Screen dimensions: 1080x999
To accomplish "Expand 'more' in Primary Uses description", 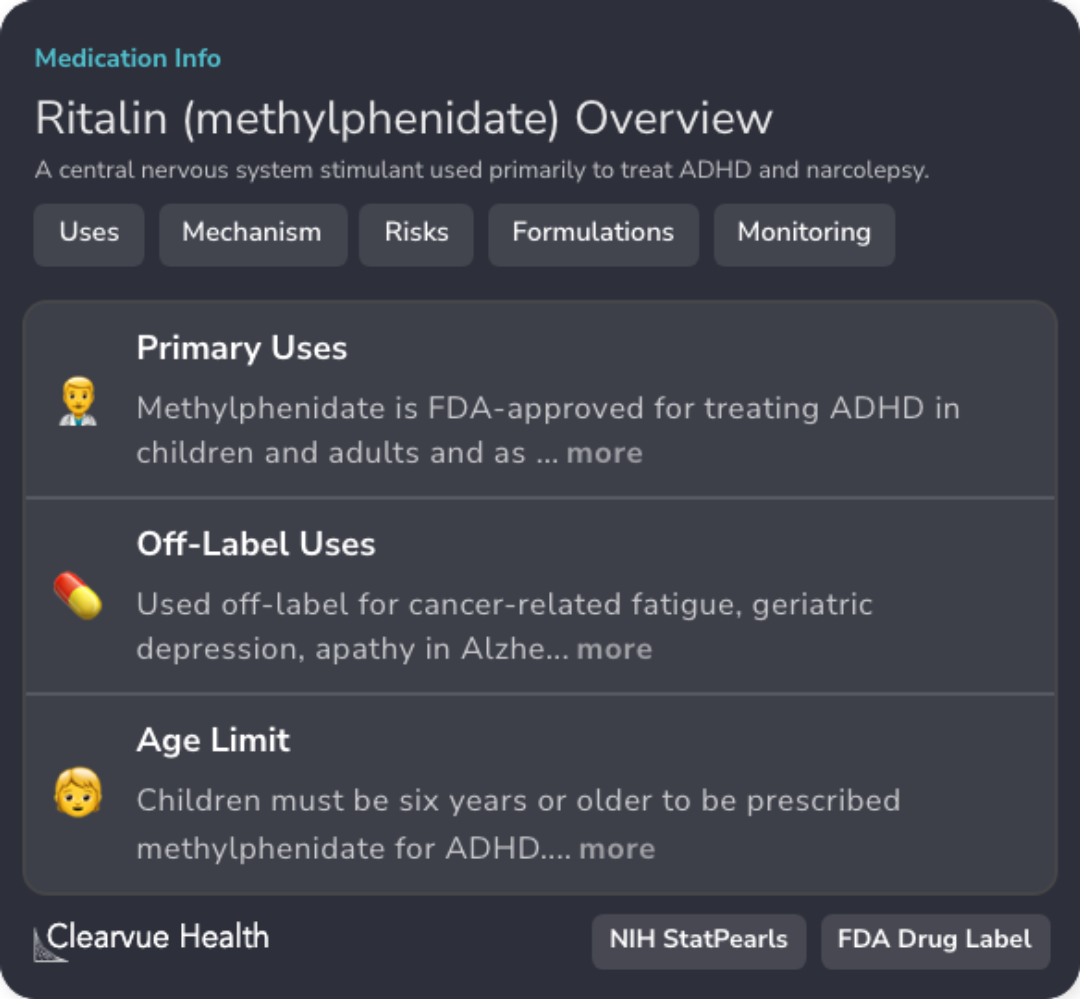I will pos(604,453).
